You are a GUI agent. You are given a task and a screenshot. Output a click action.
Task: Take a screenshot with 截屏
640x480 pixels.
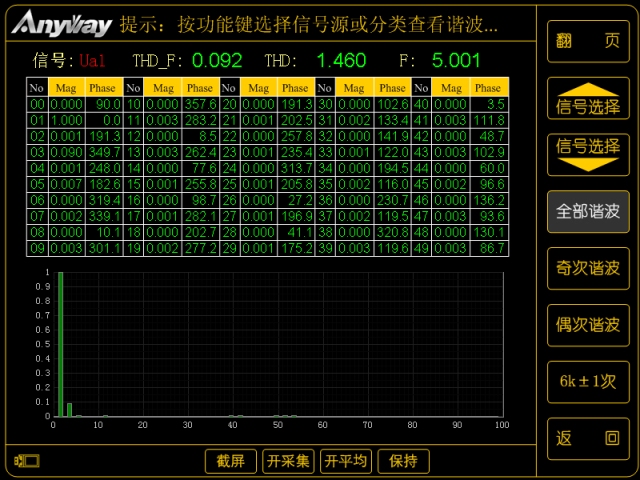coord(230,461)
